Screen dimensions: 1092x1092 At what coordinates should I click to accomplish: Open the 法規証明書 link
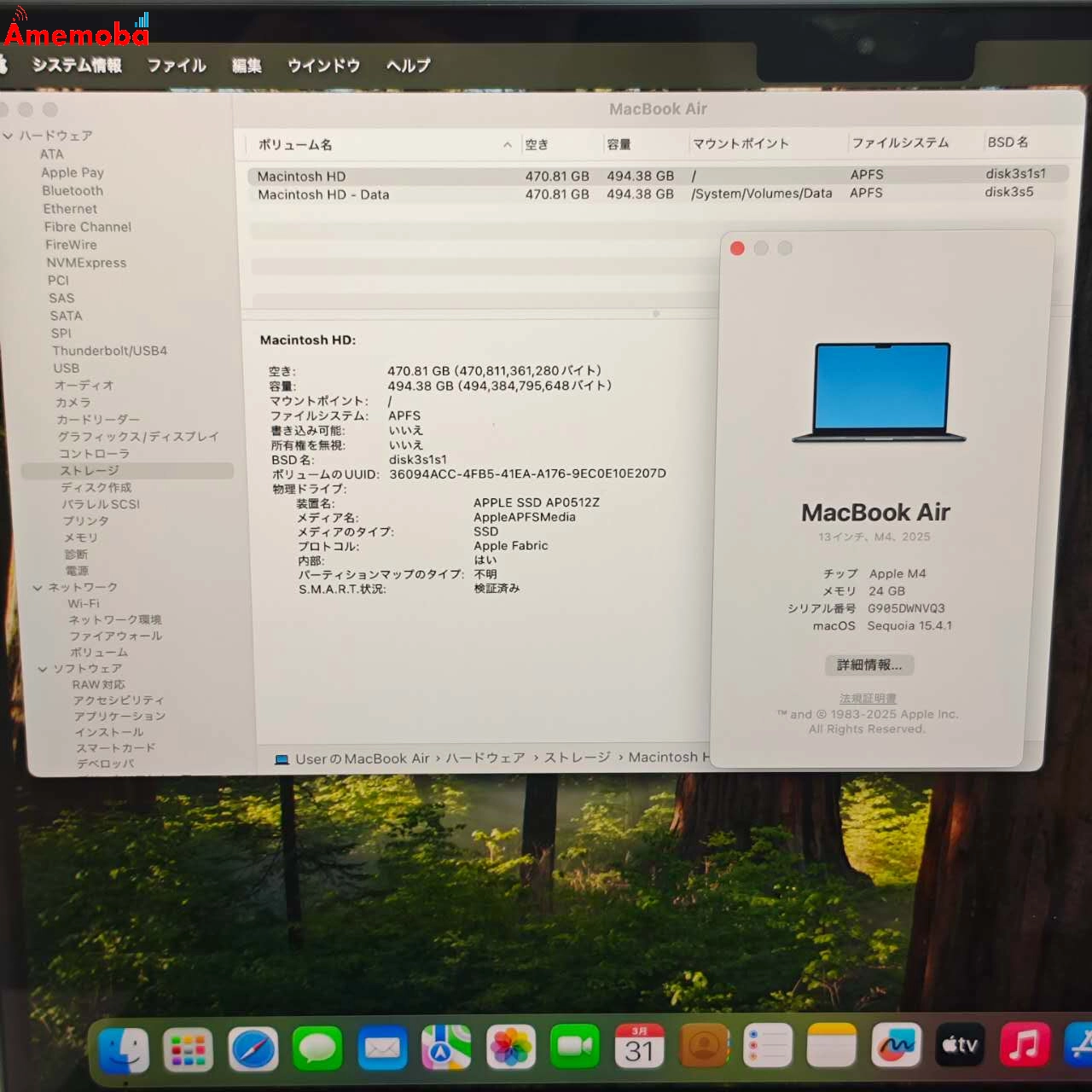[868, 698]
